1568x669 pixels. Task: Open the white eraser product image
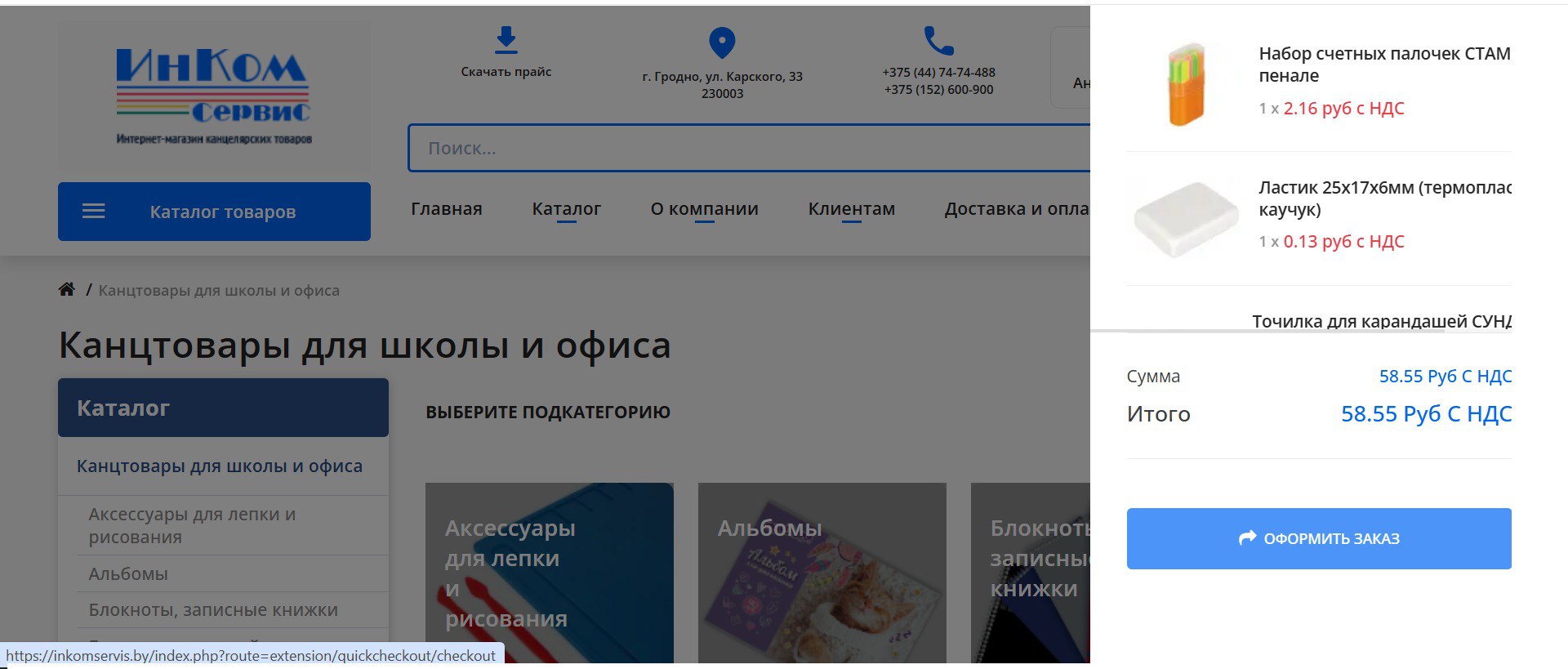tap(1185, 219)
